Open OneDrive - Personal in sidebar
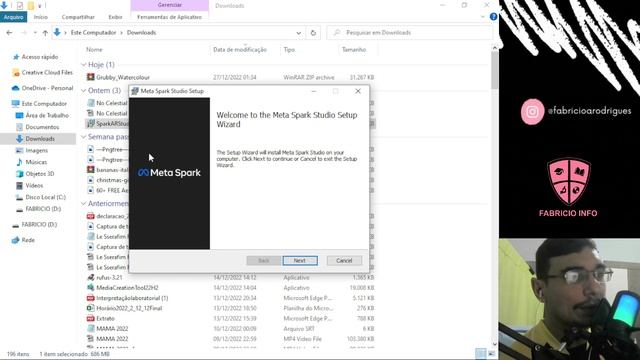The image size is (640, 360). tap(47, 88)
